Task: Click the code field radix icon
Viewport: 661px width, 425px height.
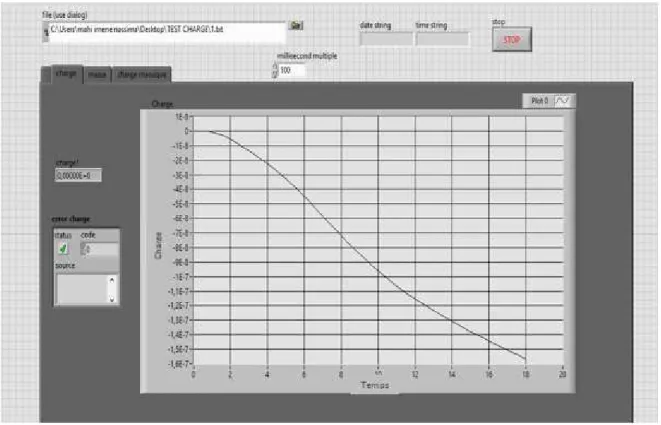Action: click(83, 249)
